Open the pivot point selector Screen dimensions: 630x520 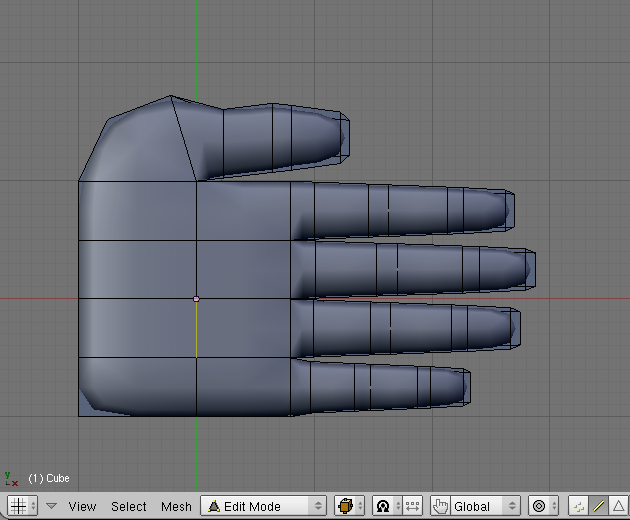(x=387, y=506)
